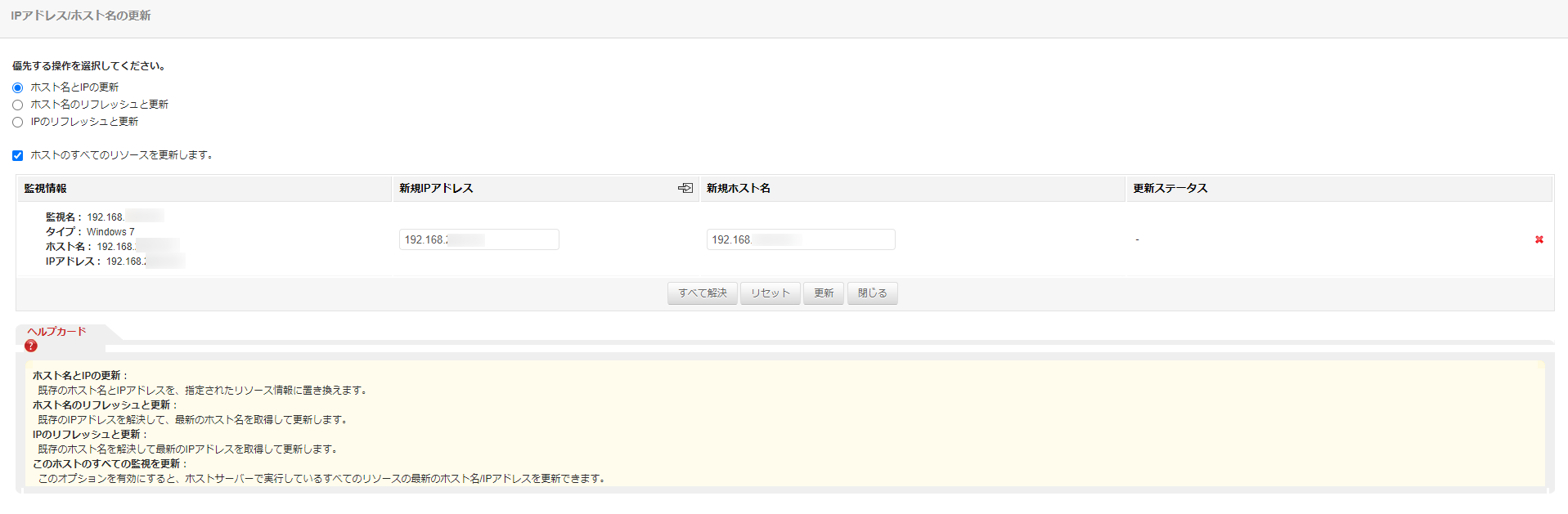Image resolution: width=1568 pixels, height=514 pixels.
Task: Click the IPアドレス/ホスト名の更新 page title
Action: click(81, 16)
